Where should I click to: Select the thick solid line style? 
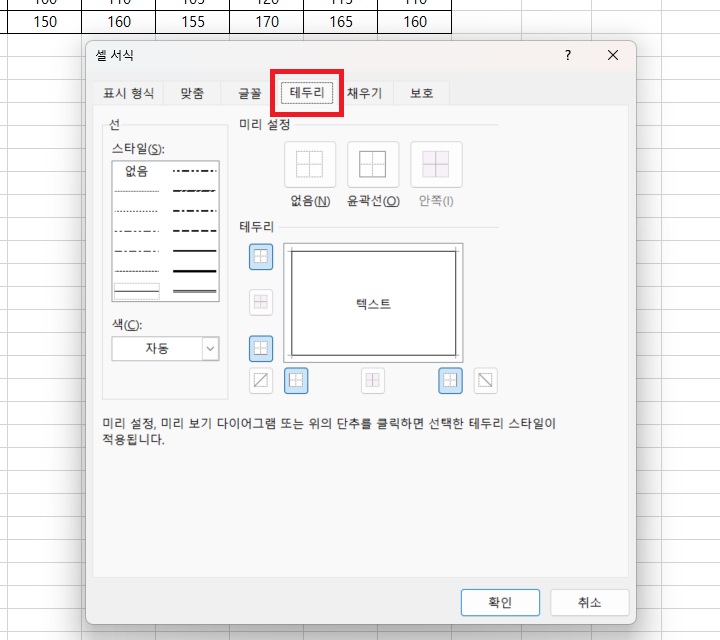click(x=195, y=271)
